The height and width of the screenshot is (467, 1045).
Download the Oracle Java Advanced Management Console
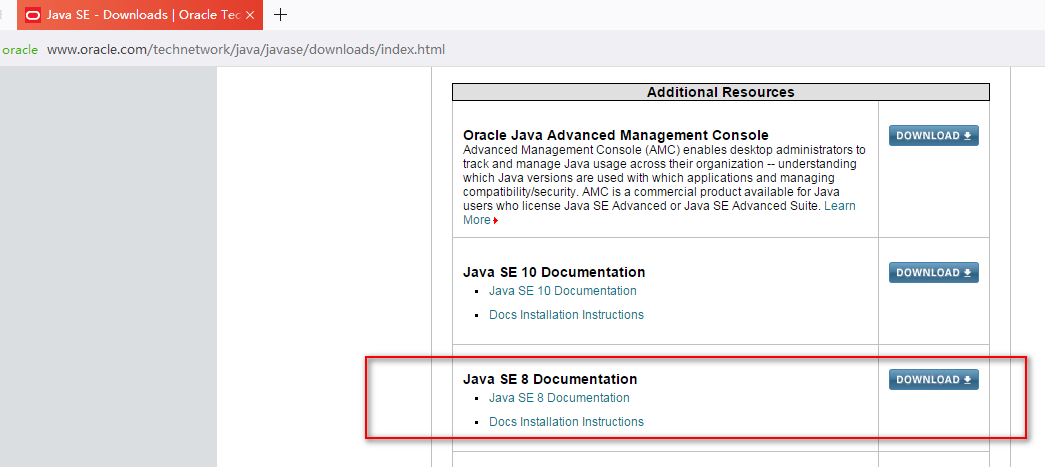click(x=933, y=136)
